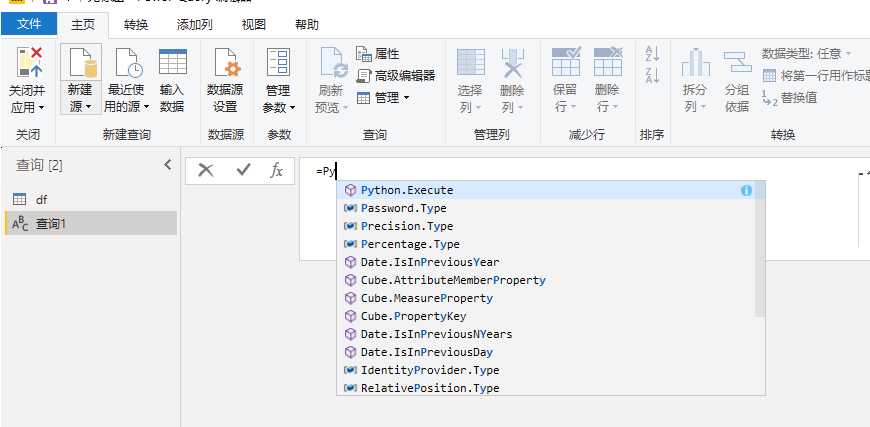
Task: Click the Manage Parameters icon
Action: (278, 62)
